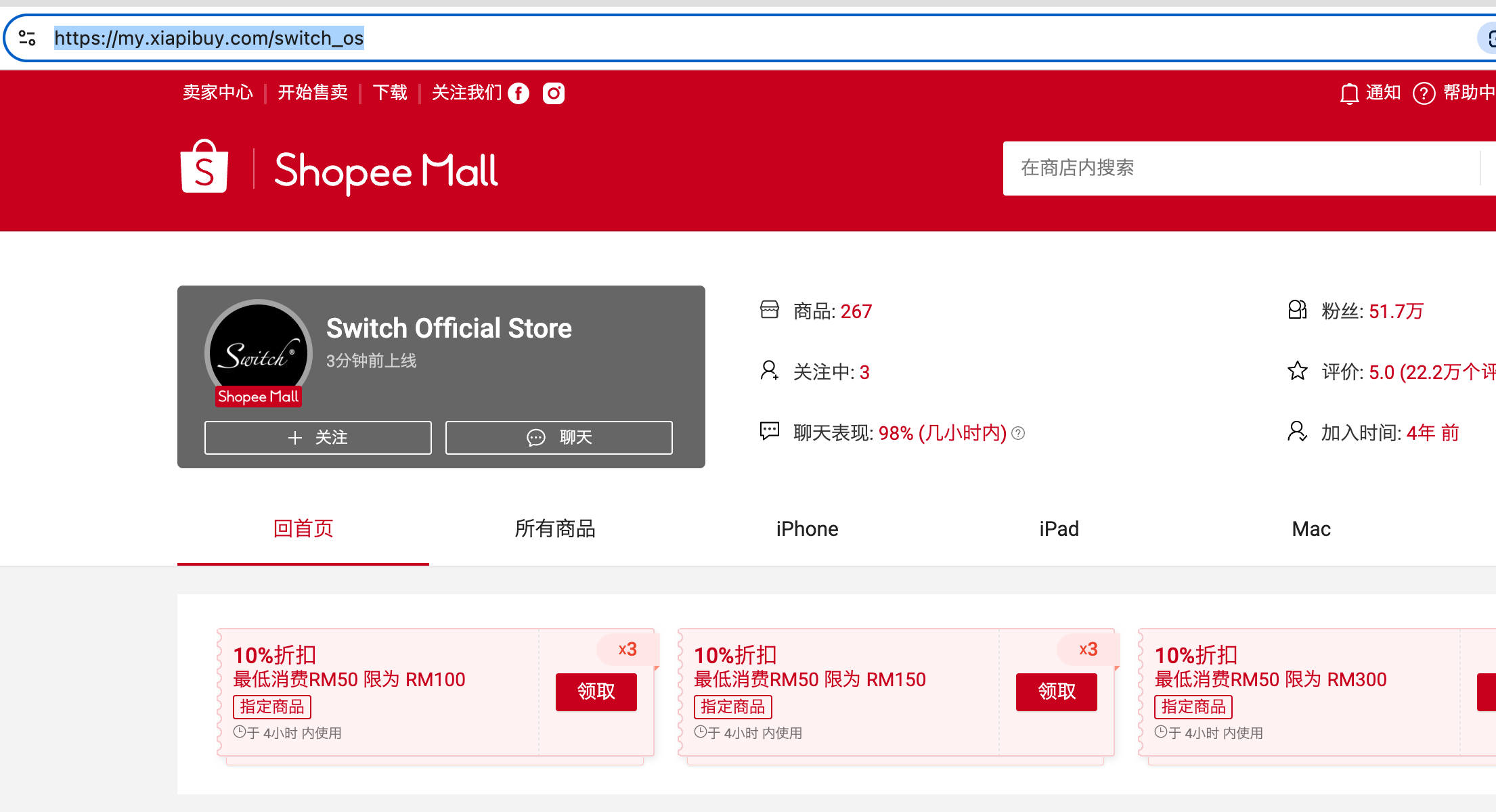Screen dimensions: 1496x812
Task: Click the help center question mark icon
Action: (1424, 93)
